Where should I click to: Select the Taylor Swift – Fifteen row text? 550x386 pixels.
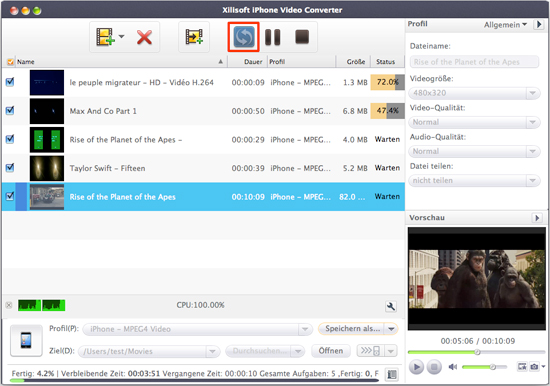[107, 168]
